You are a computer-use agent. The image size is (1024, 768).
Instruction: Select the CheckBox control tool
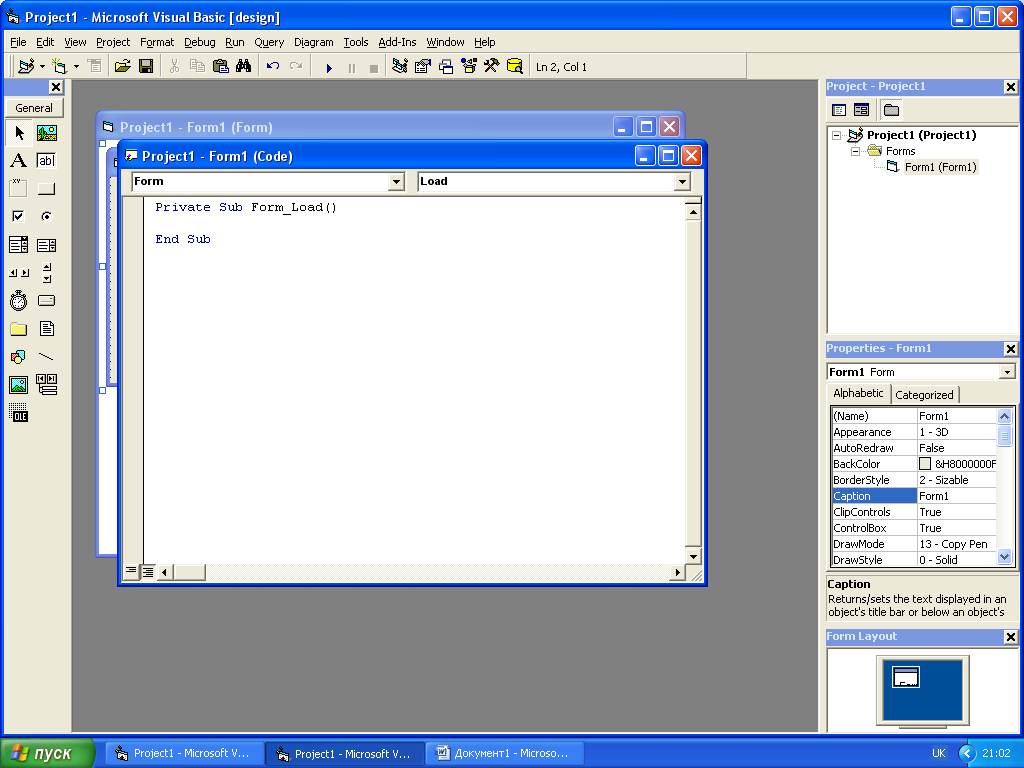(19, 216)
